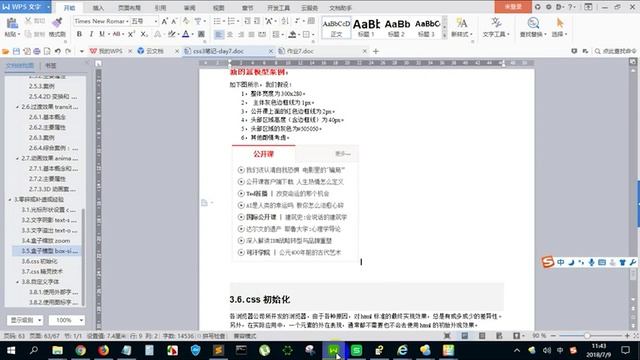Viewport: 640px width, 360px height.
Task: Add a new document tab with the plus button
Action: [x=376, y=51]
